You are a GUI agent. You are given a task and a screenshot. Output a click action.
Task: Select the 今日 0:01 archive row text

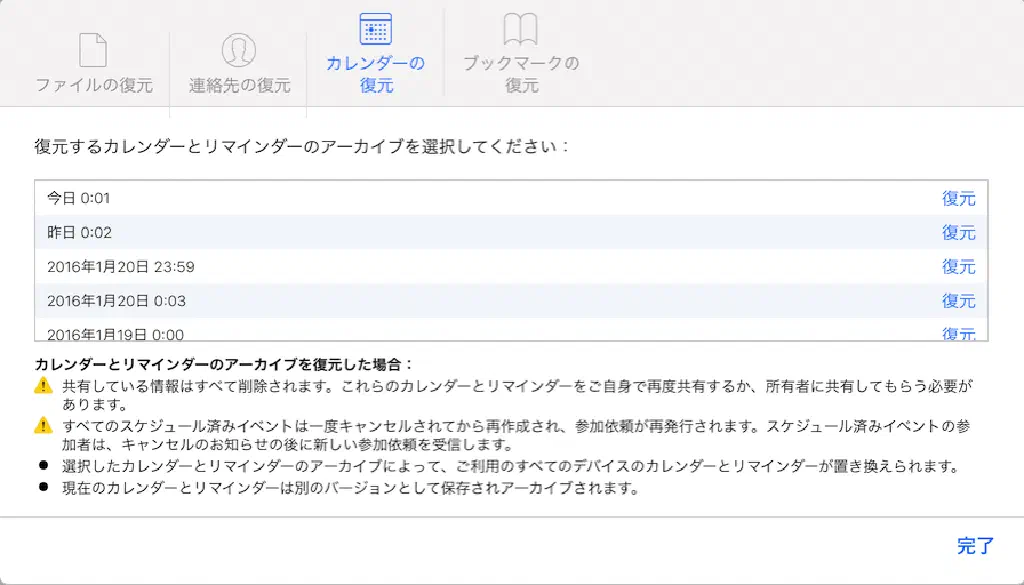tap(78, 199)
